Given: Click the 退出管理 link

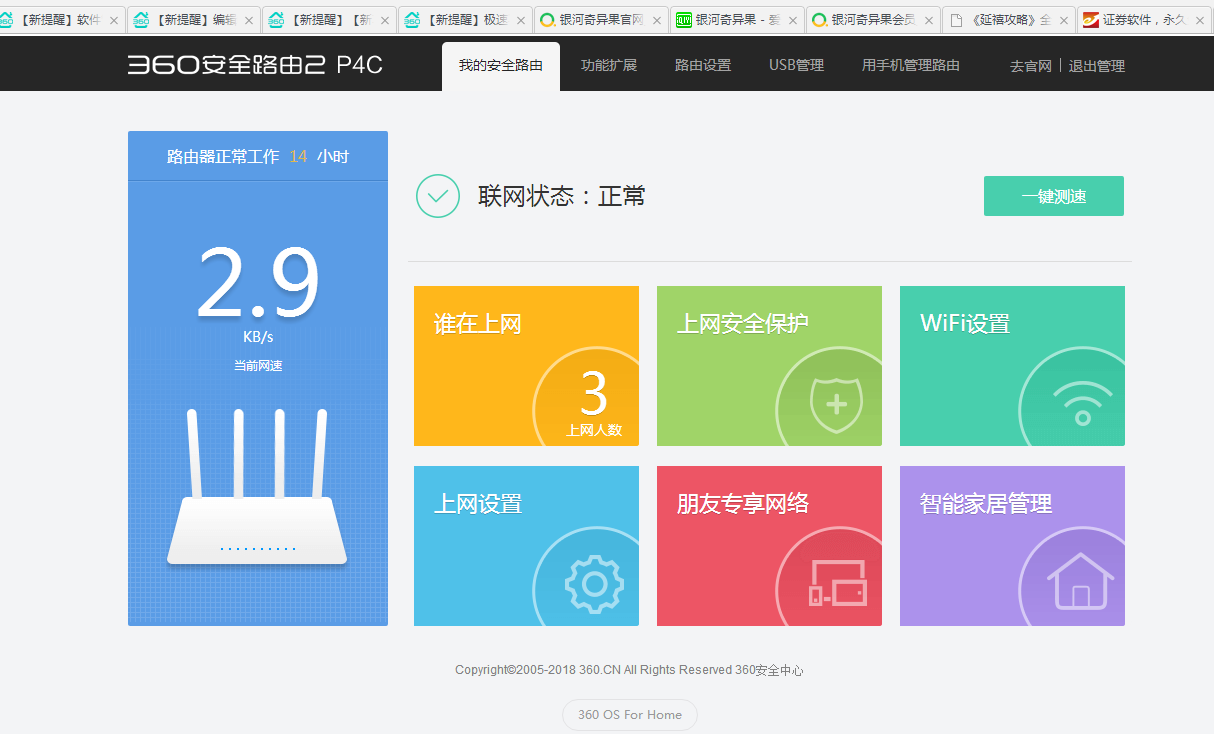Looking at the screenshot, I should point(1097,66).
